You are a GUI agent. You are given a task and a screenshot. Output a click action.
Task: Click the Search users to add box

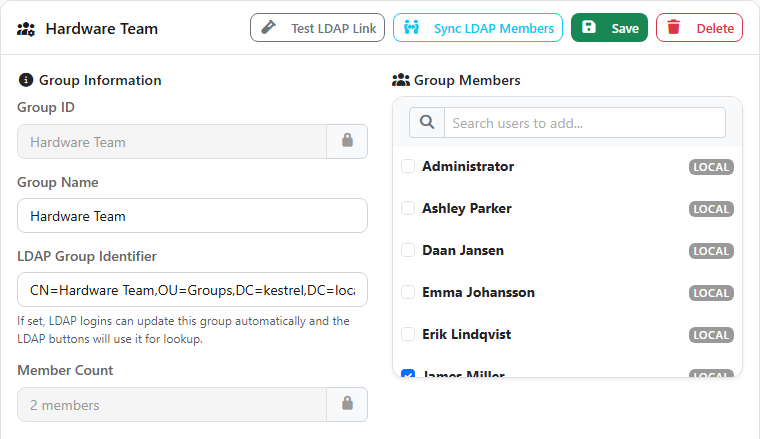pyautogui.click(x=585, y=123)
